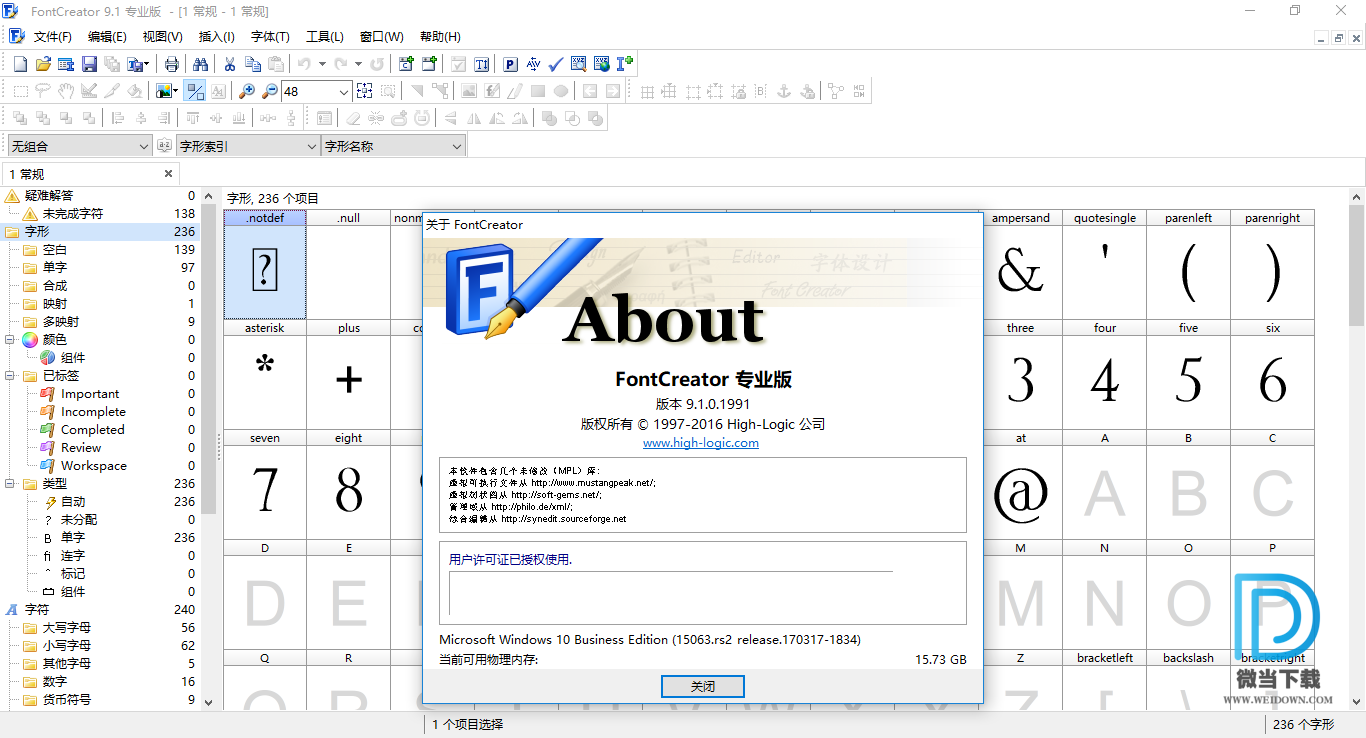
Task: Click the Print toolbar icon
Action: (x=172, y=64)
